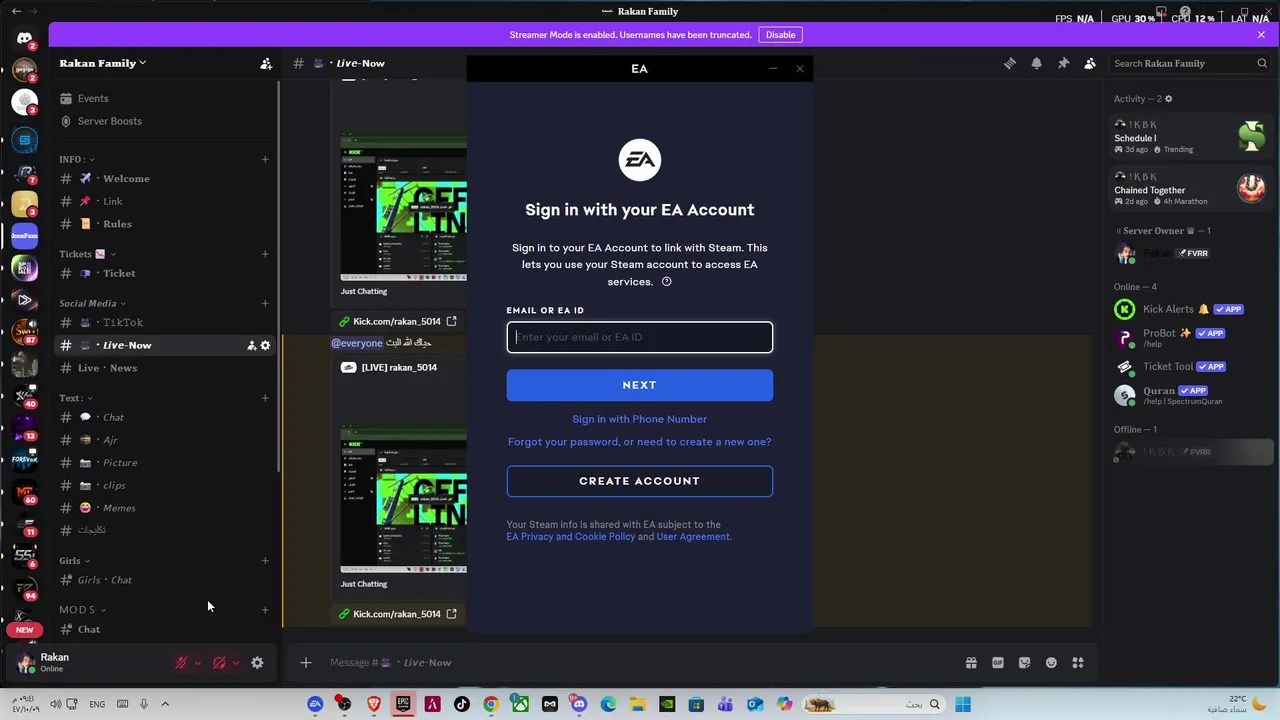Open the Events item in sidebar
The width and height of the screenshot is (1280, 720).
click(166, 98)
